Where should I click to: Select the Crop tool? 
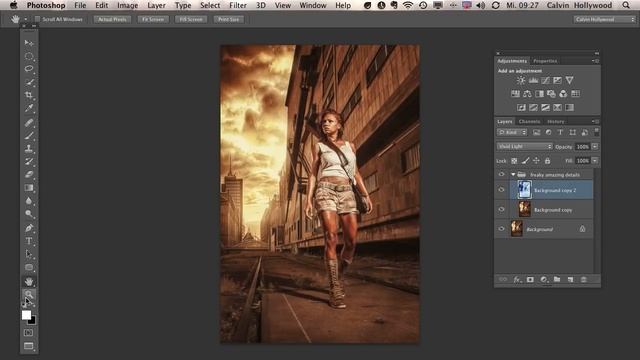pyautogui.click(x=29, y=95)
